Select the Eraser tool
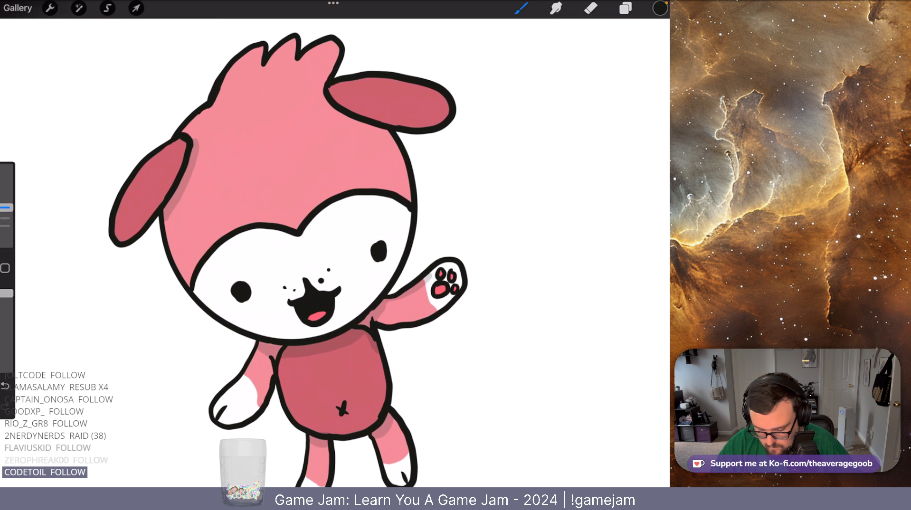911x510 pixels. tap(590, 8)
